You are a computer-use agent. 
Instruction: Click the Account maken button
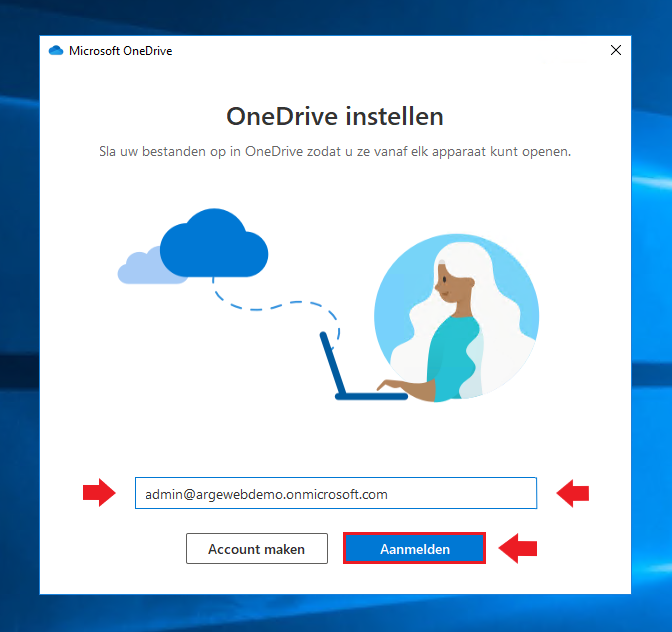coord(257,548)
